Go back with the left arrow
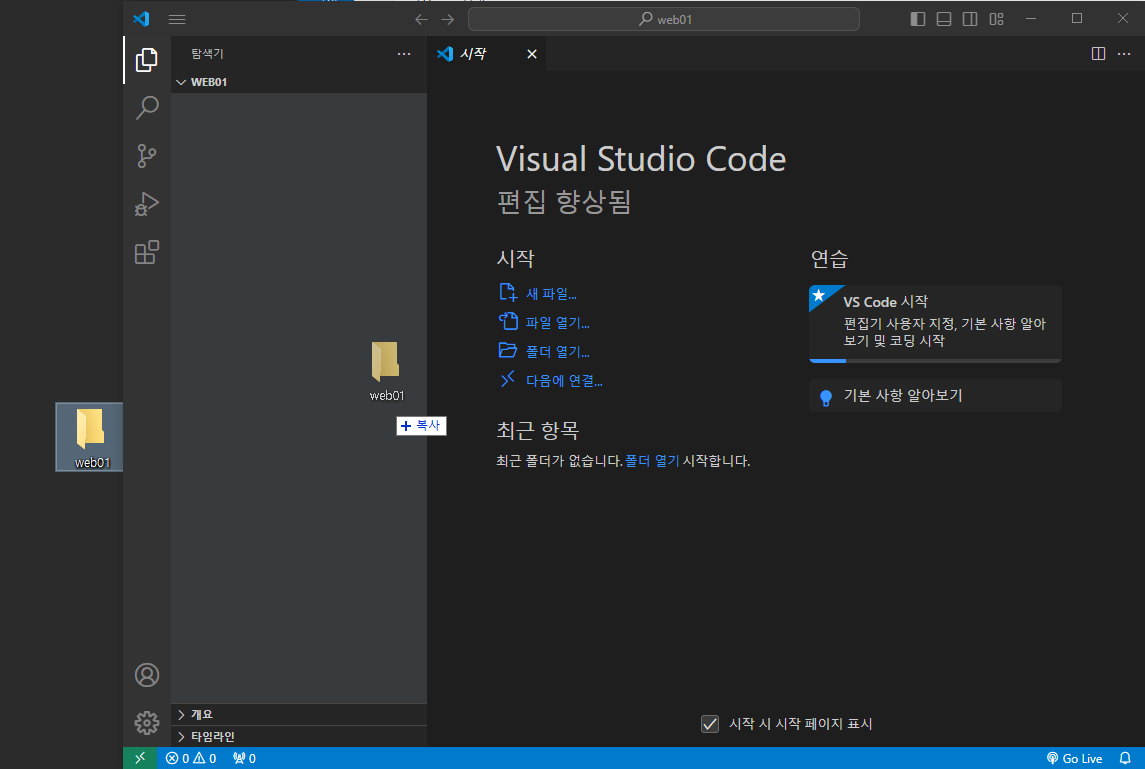The image size is (1145, 769). coord(421,20)
